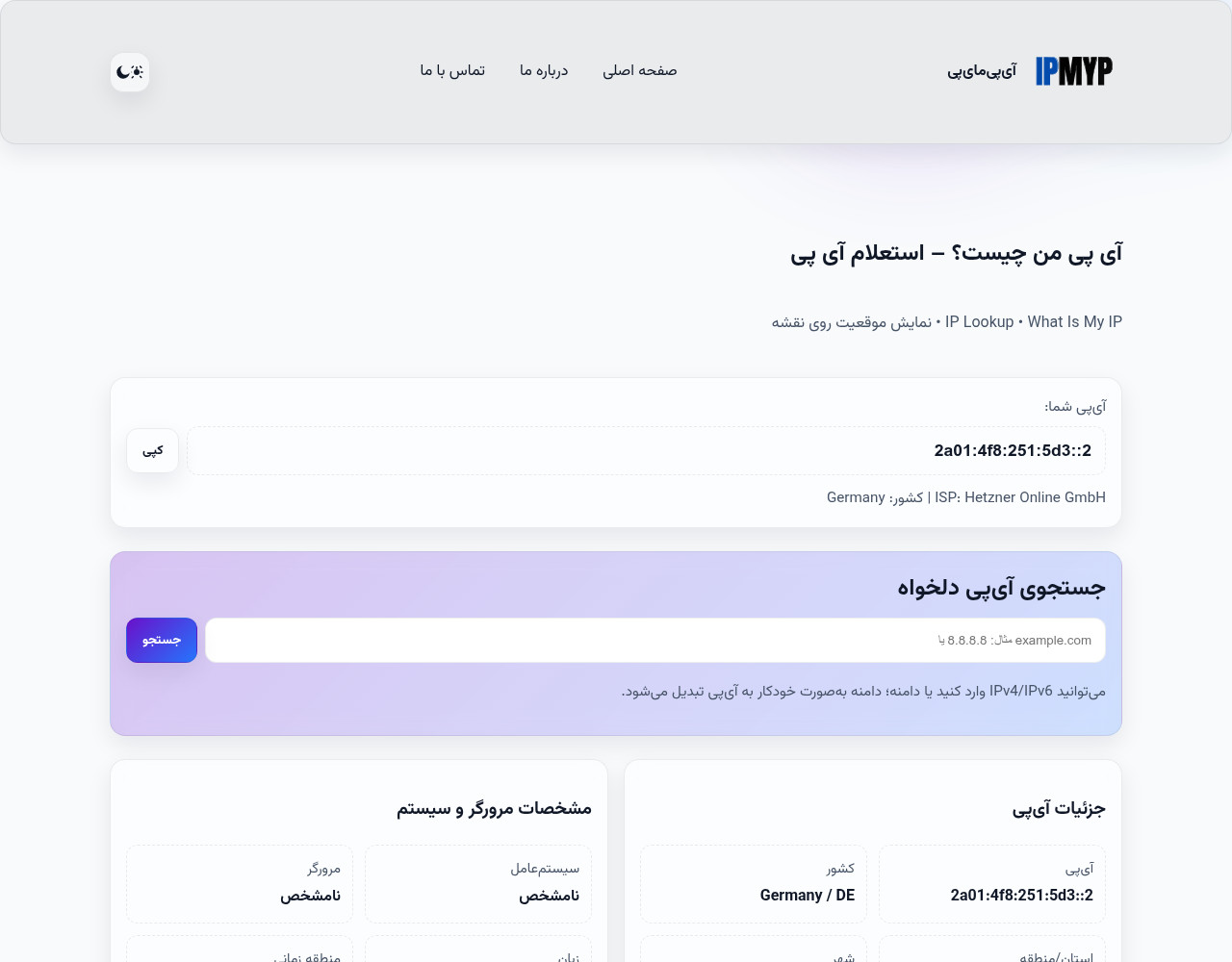This screenshot has width=1232, height=962.
Task: Click the Germany / DE country card
Action: 754,884
